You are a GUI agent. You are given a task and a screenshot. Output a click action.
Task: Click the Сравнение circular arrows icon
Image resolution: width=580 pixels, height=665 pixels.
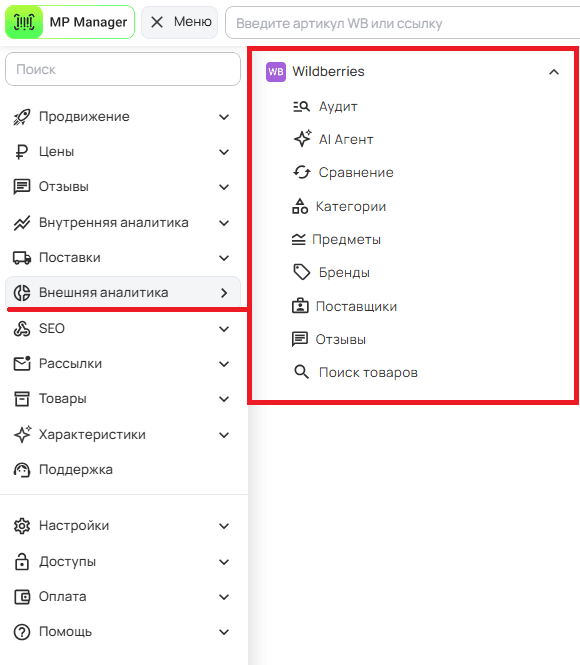302,172
